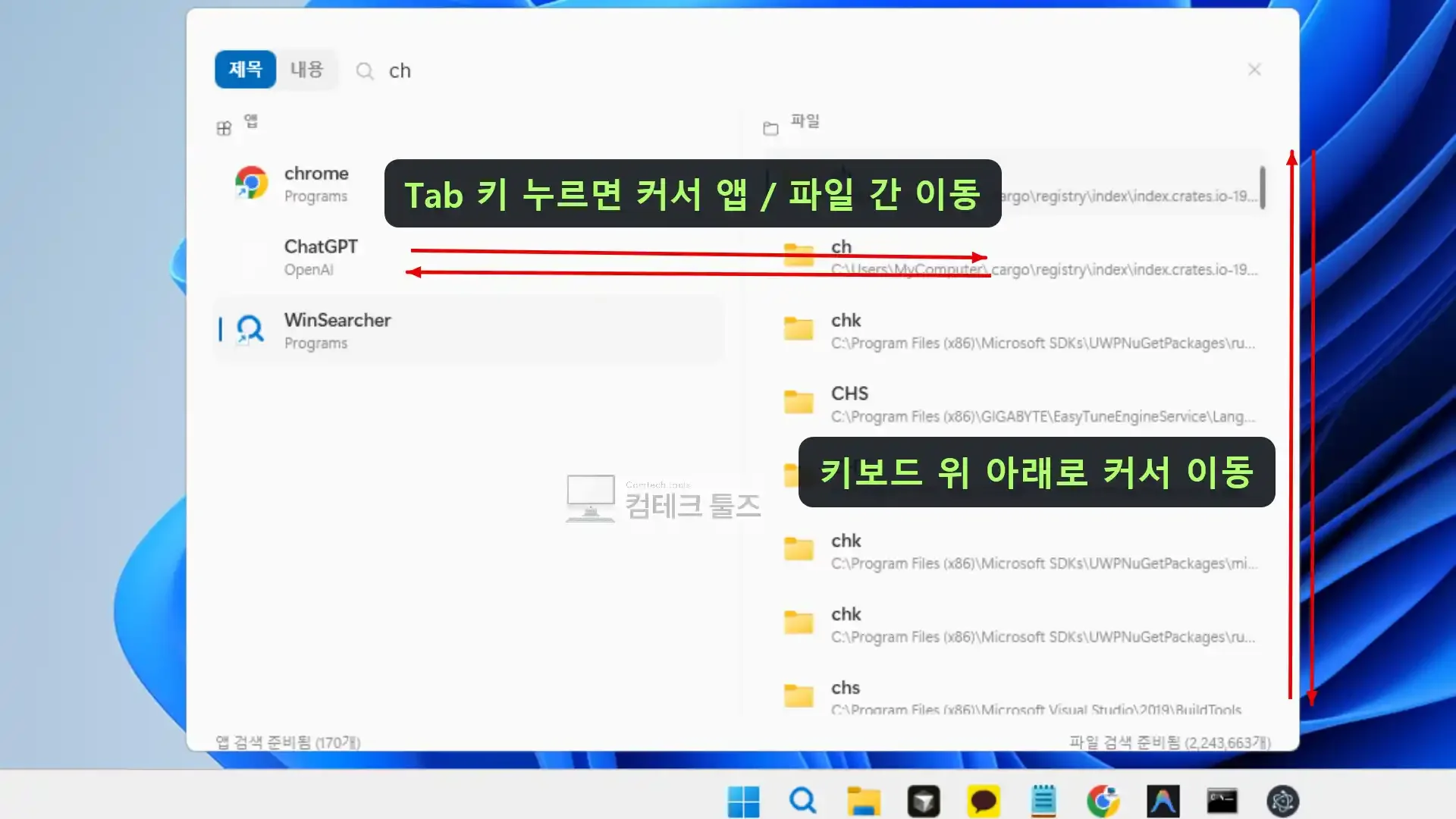Open the chk folder under UWPNuGetPackages\ru
This screenshot has width=1456, height=819.
(1016, 331)
